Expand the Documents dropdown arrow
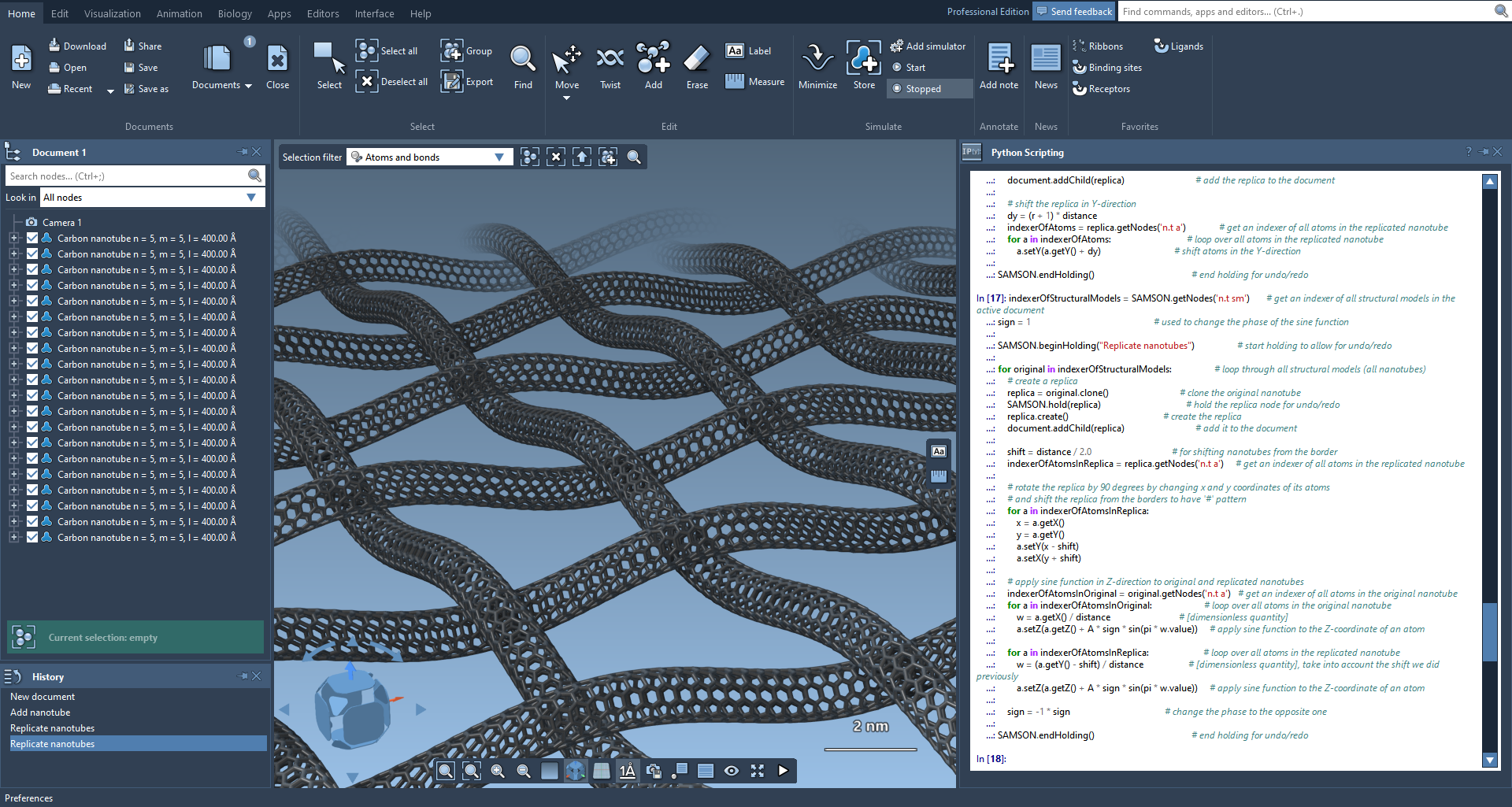This screenshot has width=1512, height=807. click(248, 86)
